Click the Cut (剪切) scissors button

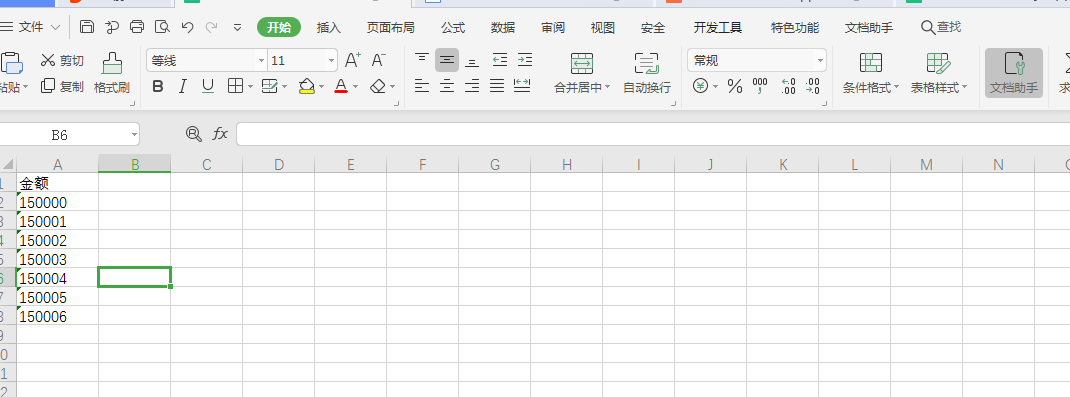[x=62, y=61]
